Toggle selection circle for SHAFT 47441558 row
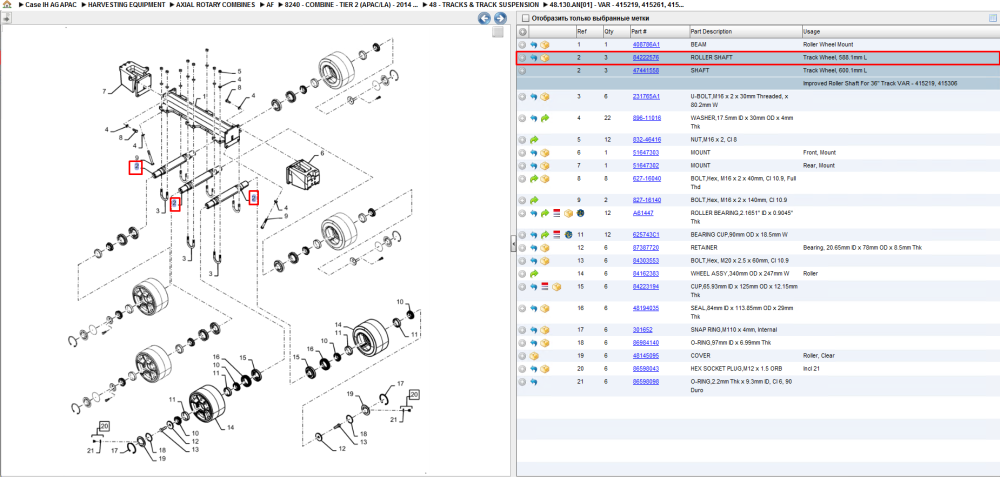The height and width of the screenshot is (477, 1000). coord(522,71)
